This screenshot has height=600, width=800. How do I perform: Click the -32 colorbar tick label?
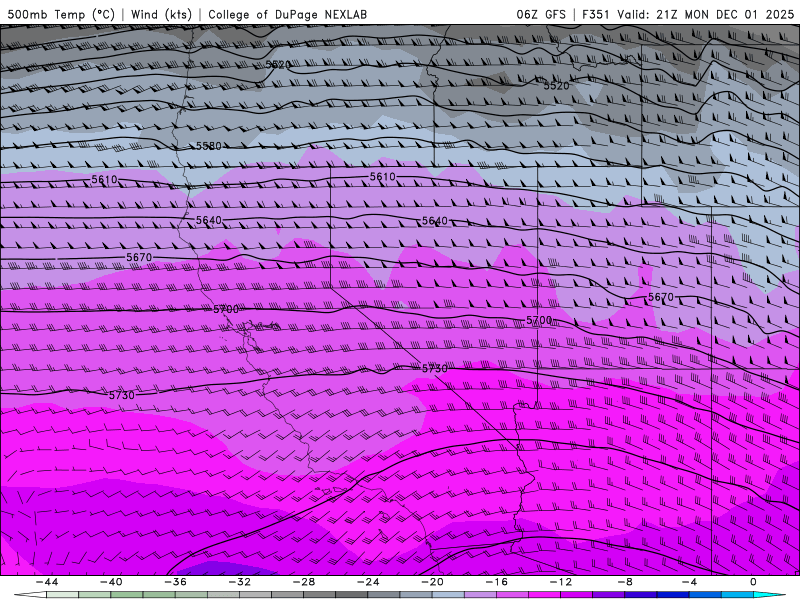[x=239, y=582]
